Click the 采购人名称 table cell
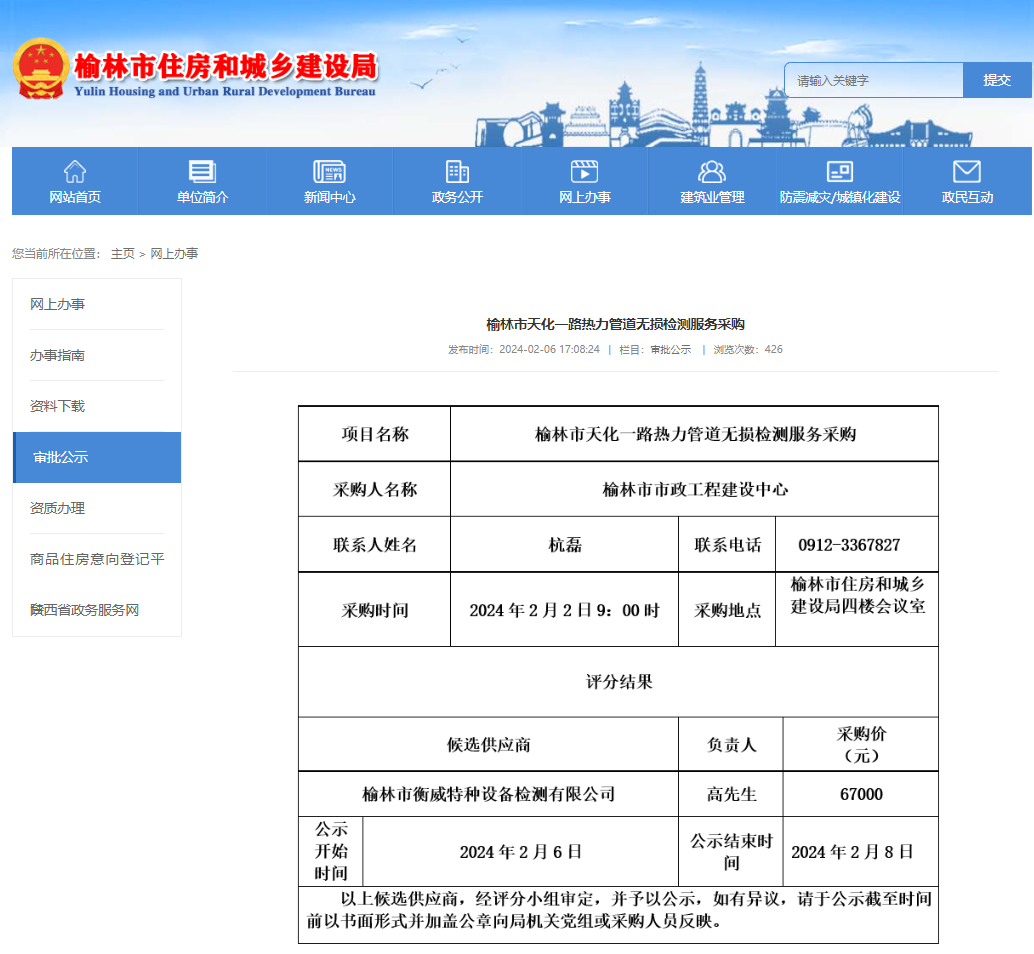 tap(375, 490)
